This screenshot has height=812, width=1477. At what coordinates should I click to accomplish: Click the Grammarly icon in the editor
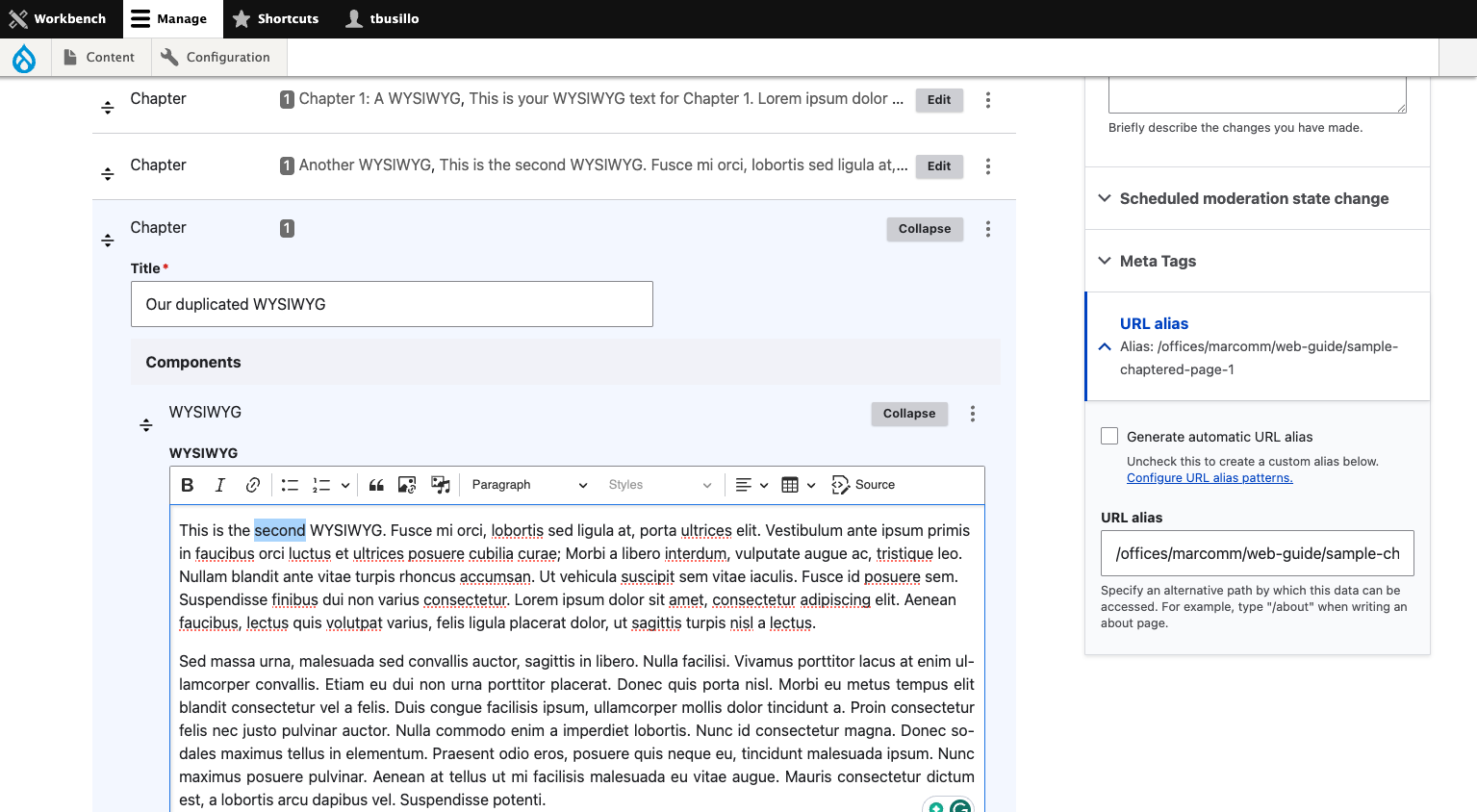[x=960, y=806]
